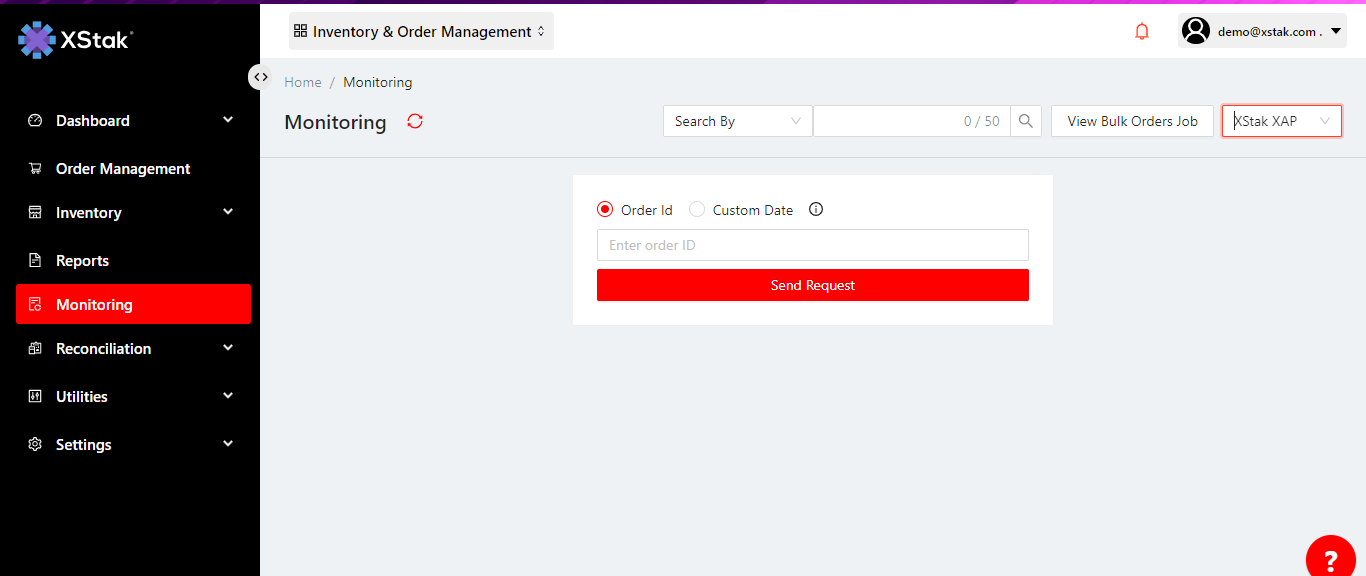Open the XStak XAP dropdown
Screen dimensions: 1366x576
pyautogui.click(x=1281, y=121)
